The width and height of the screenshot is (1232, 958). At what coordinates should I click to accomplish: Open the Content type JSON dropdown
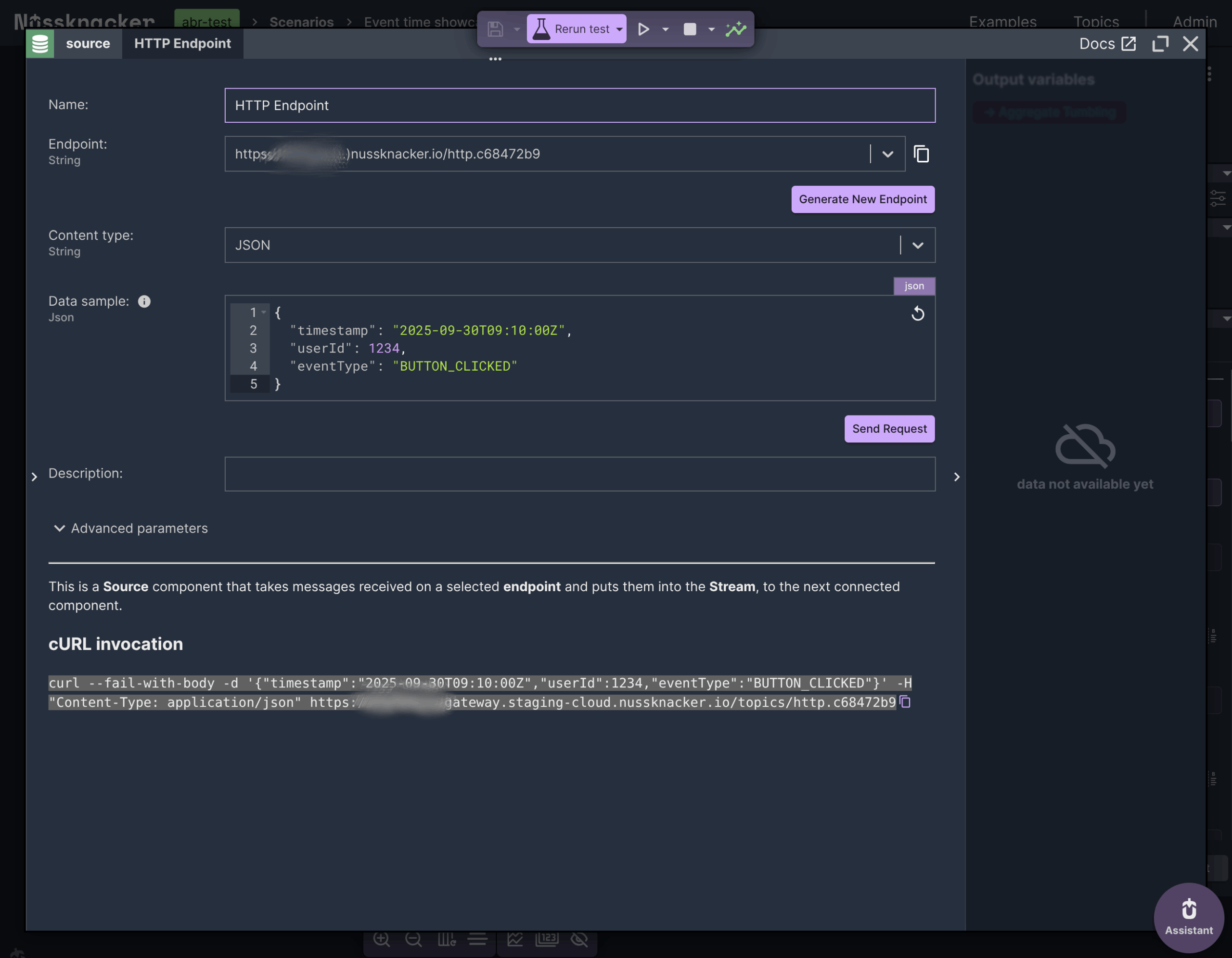(x=917, y=246)
